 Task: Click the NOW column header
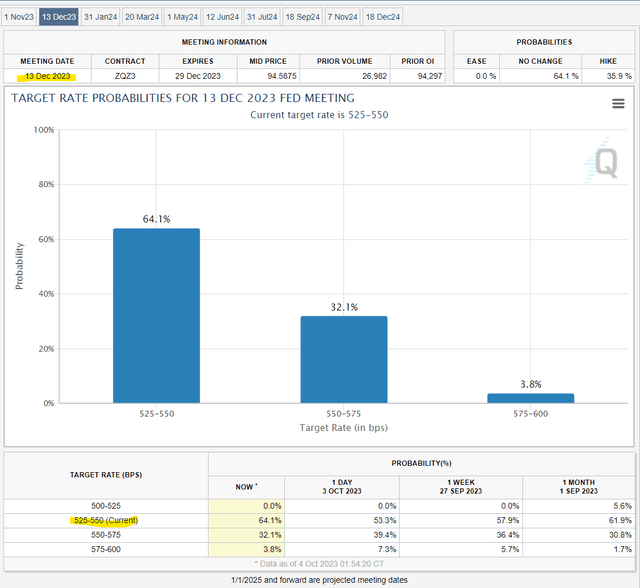point(247,487)
